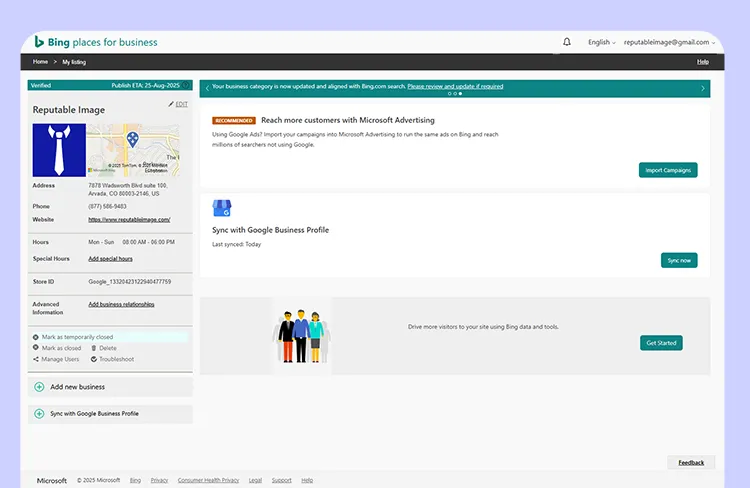750x488 pixels.
Task: Open the Privacy footer link
Action: 159,480
